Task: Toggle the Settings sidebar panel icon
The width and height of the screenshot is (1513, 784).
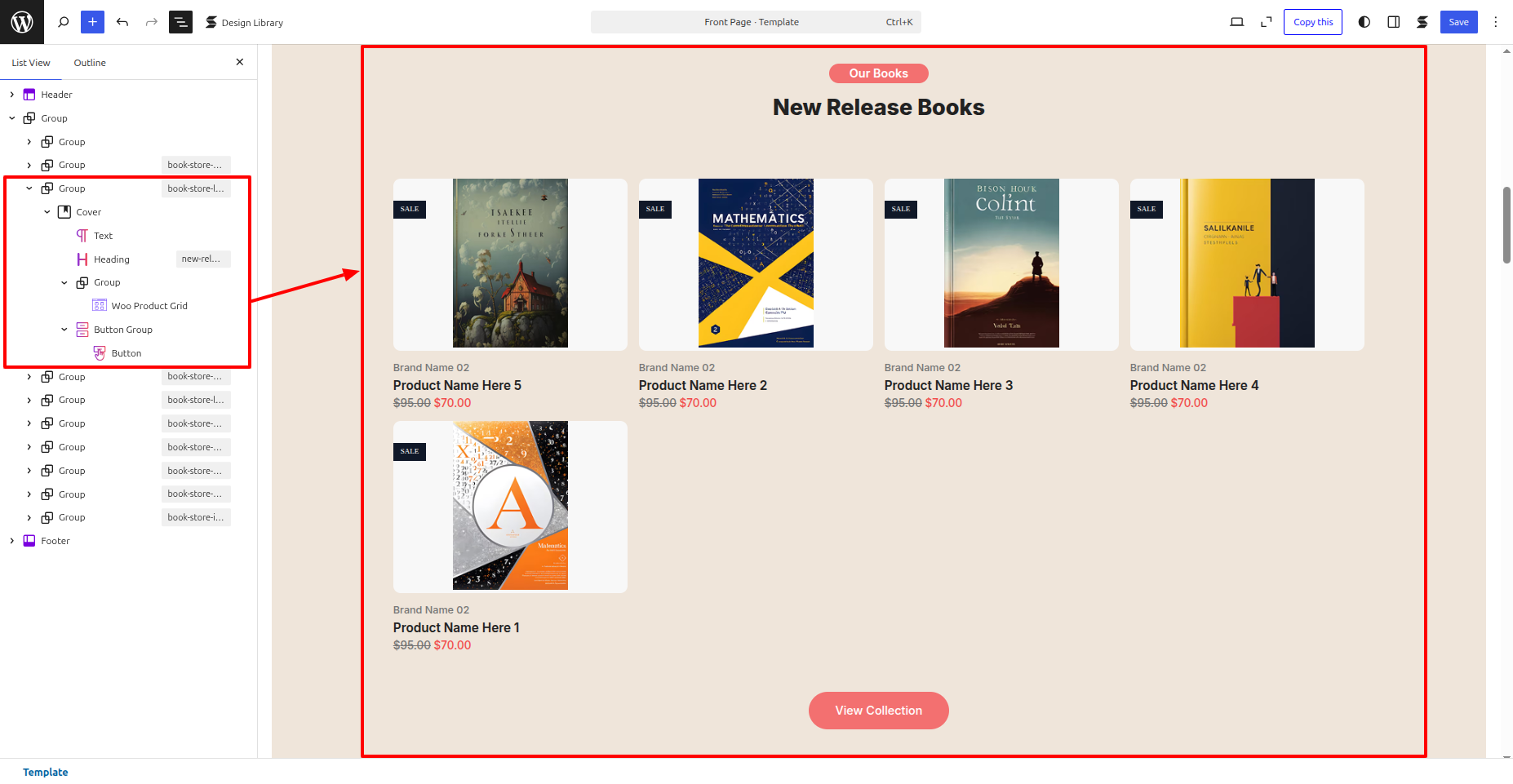Action: [1393, 22]
